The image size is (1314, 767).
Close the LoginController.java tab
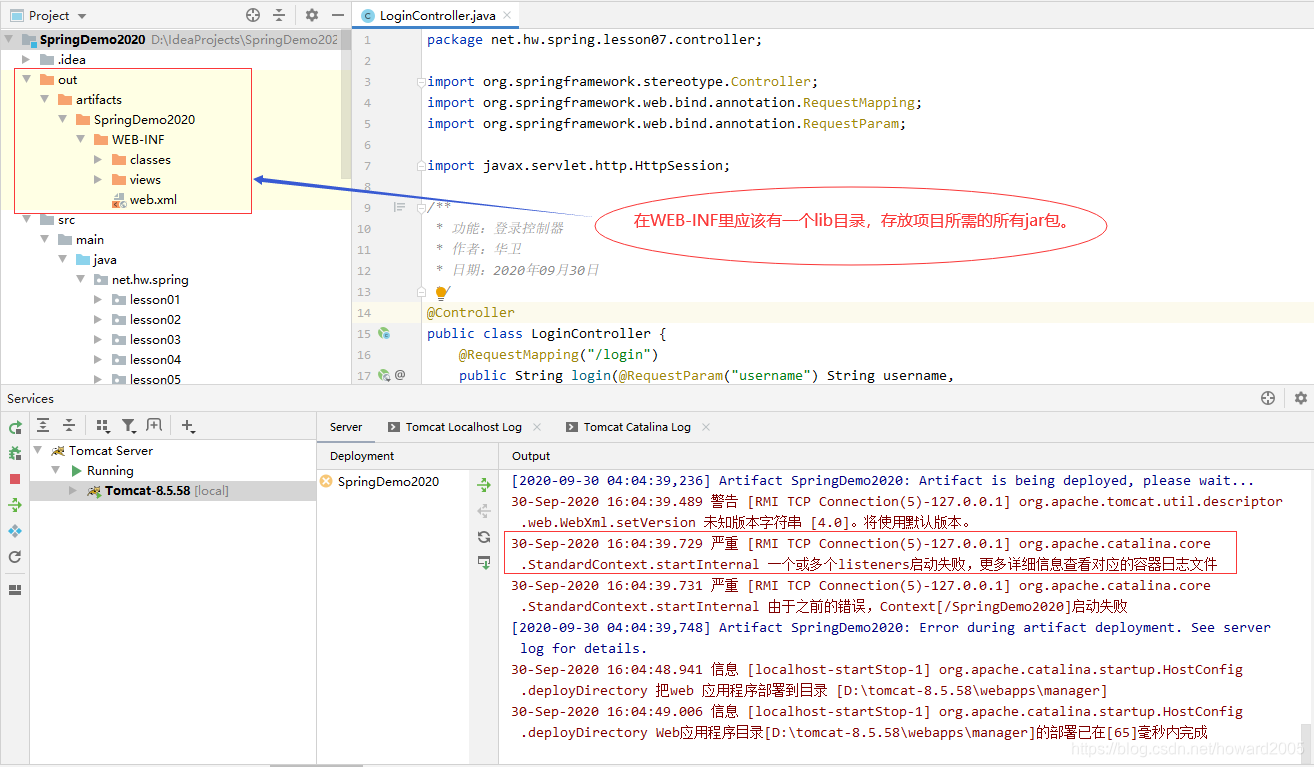click(x=507, y=16)
